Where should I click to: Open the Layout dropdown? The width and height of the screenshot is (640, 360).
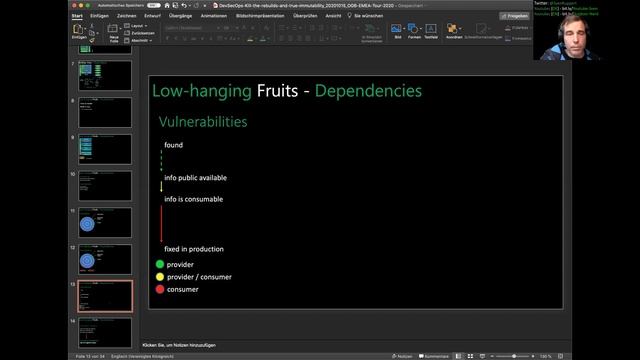pyautogui.click(x=136, y=26)
